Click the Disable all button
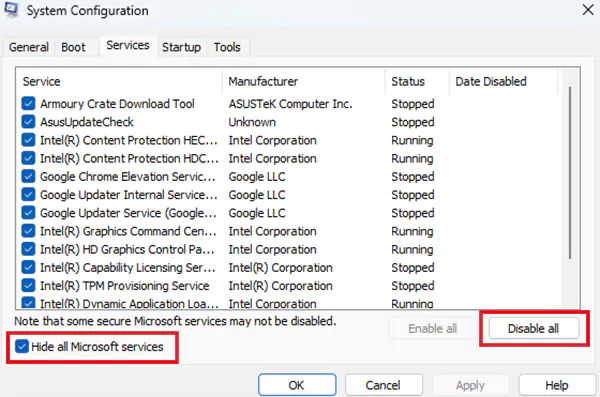This screenshot has width=600, height=397. 533,328
